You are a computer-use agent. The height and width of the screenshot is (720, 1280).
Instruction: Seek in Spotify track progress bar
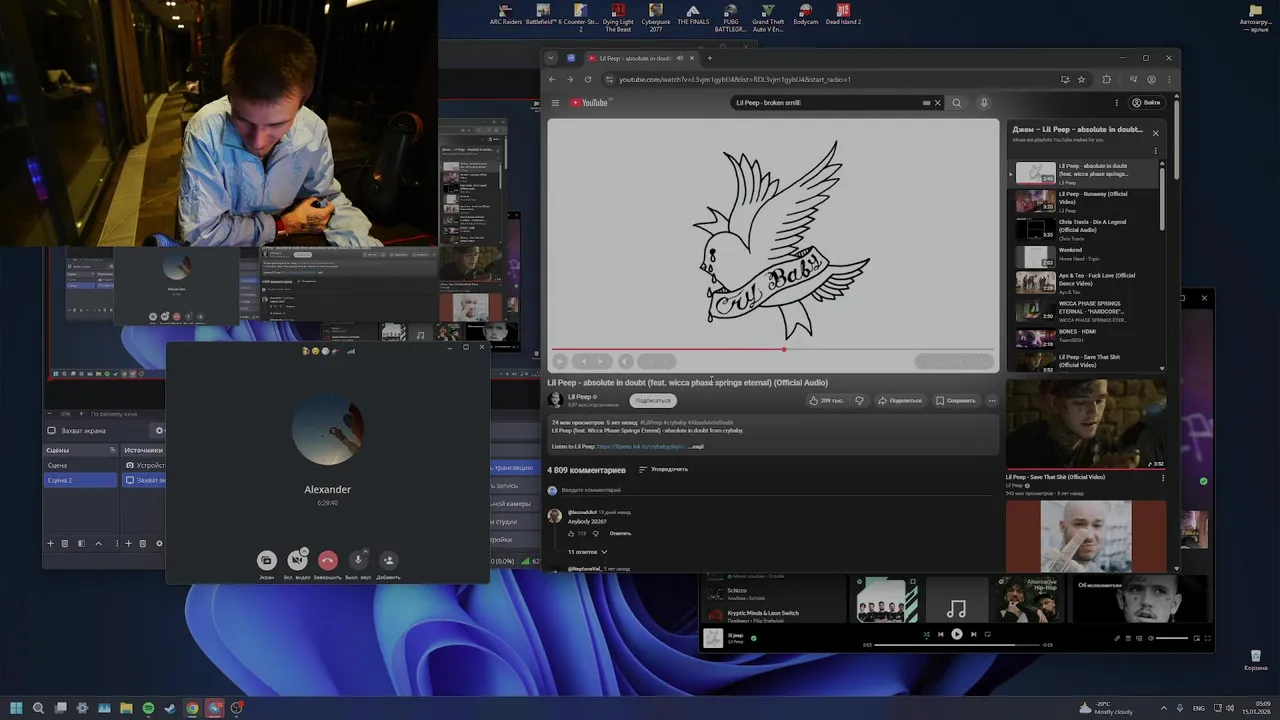click(956, 645)
